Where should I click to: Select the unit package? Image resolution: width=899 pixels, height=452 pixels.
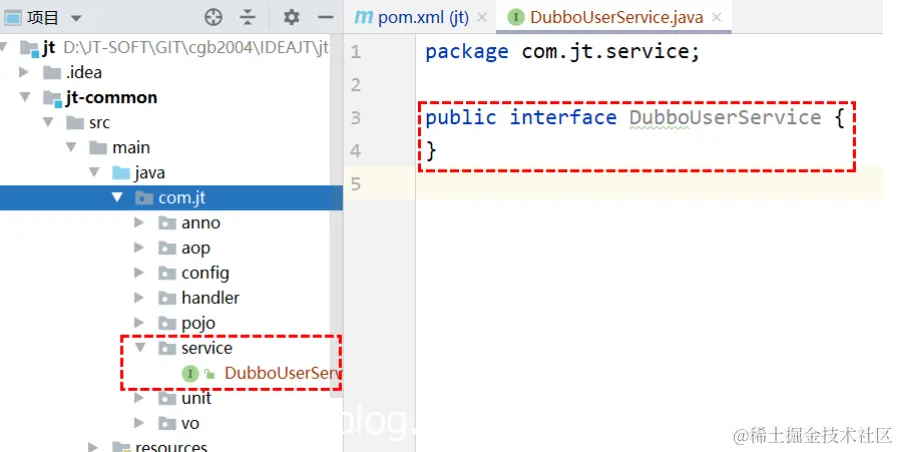tap(196, 398)
